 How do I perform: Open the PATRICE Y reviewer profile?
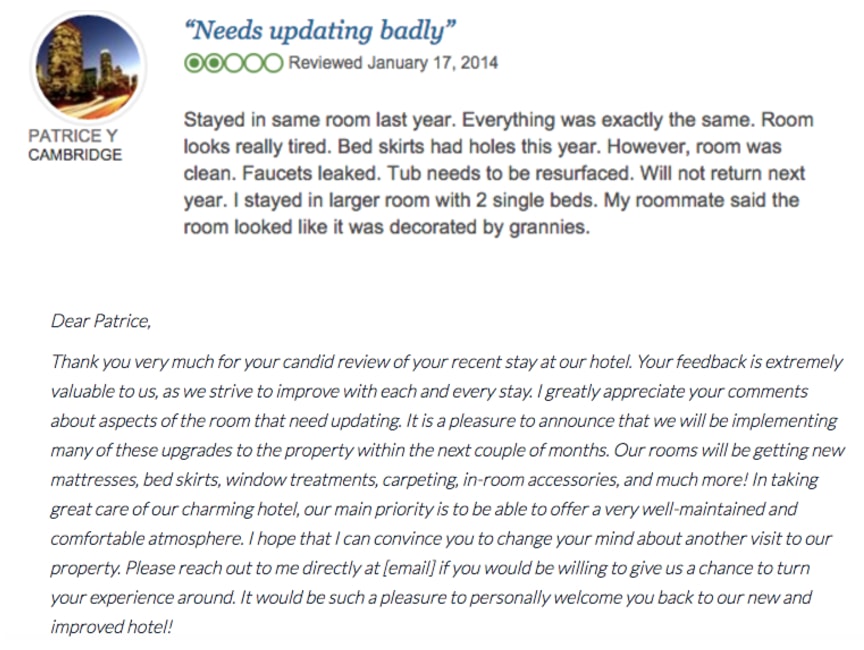(x=74, y=136)
